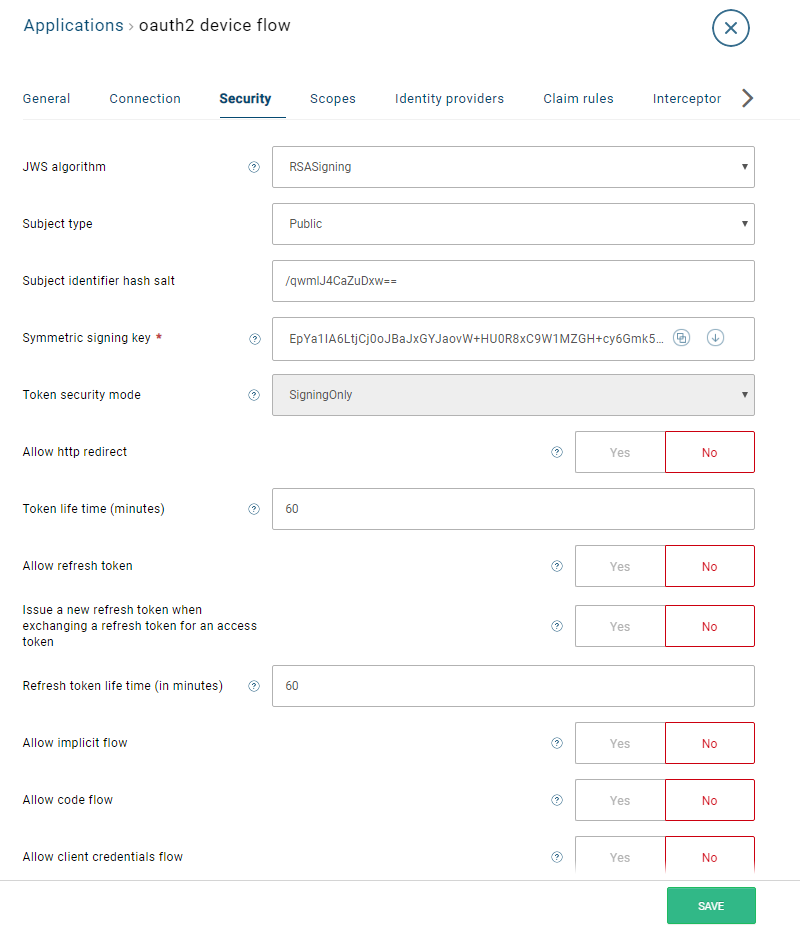The height and width of the screenshot is (930, 800).
Task: Click the Symmetric signing key field
Action: (x=513, y=339)
